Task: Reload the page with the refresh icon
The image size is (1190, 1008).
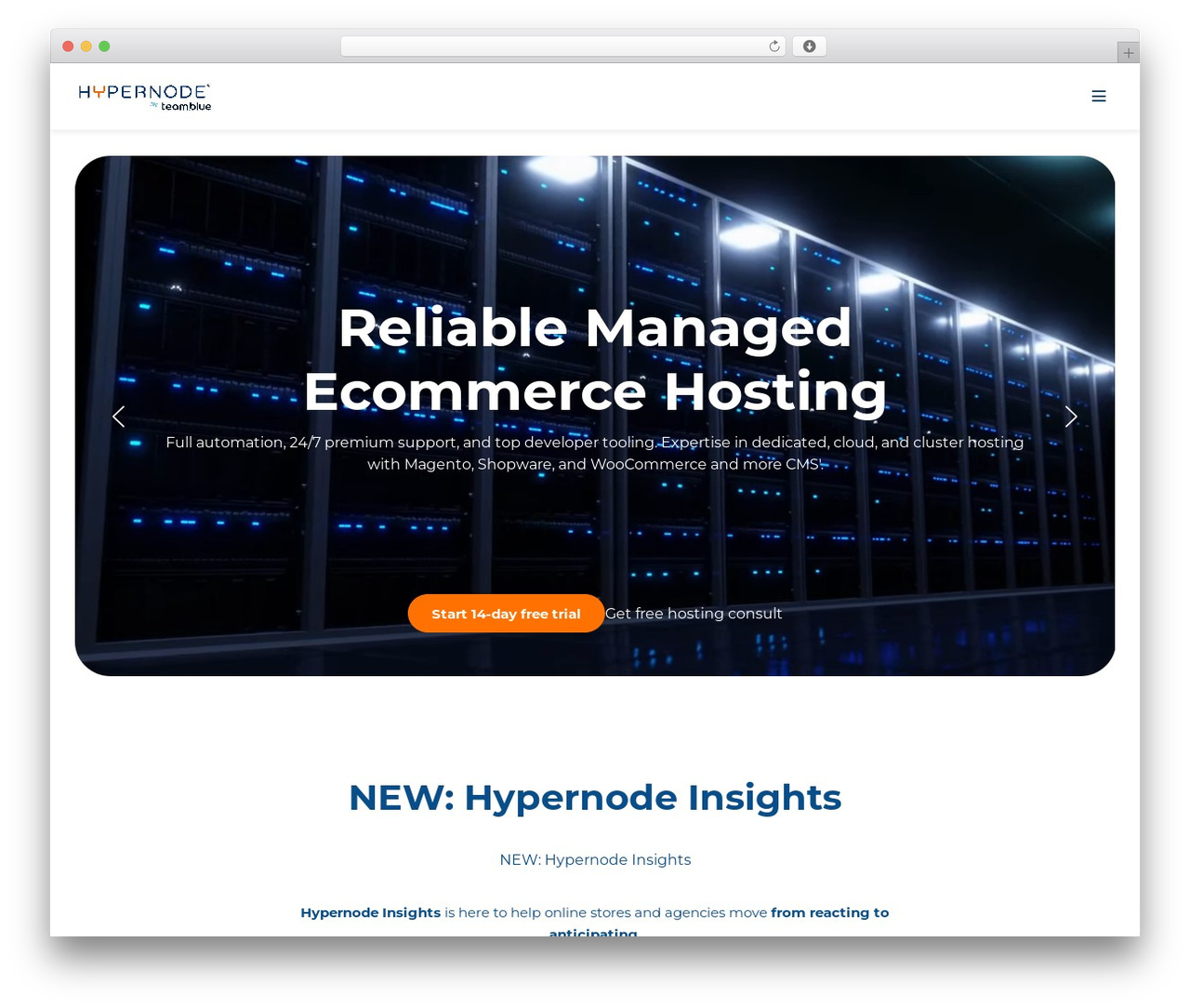Action: 774,46
